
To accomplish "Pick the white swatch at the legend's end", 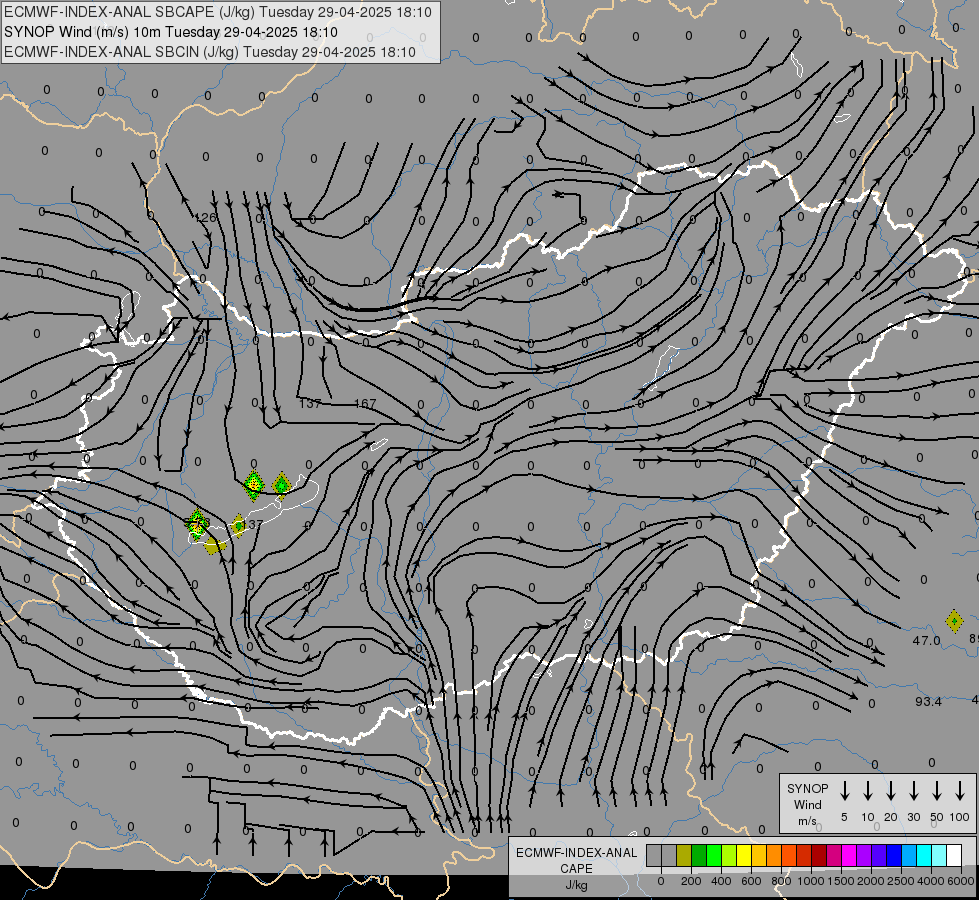I will pyautogui.click(x=953, y=856).
